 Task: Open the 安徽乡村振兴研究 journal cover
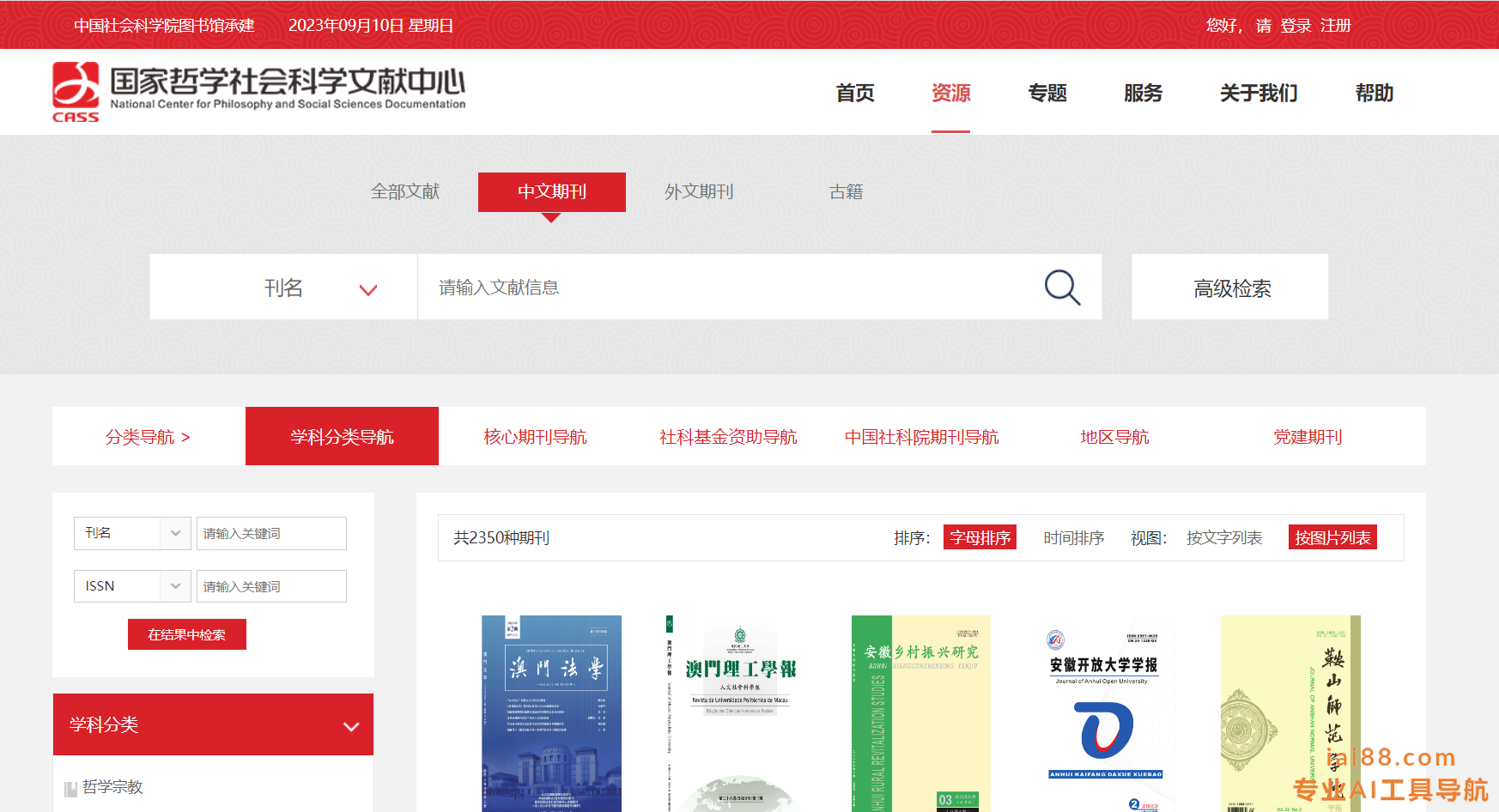pyautogui.click(x=920, y=713)
